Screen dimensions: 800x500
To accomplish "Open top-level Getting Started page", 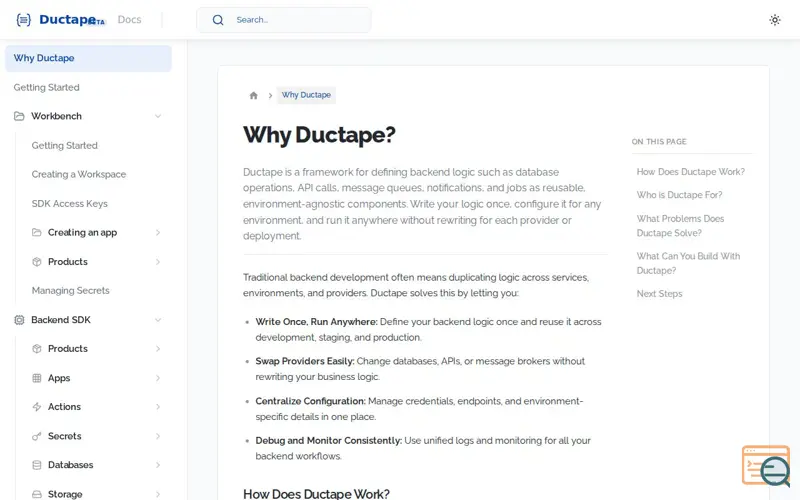I will pos(46,87).
